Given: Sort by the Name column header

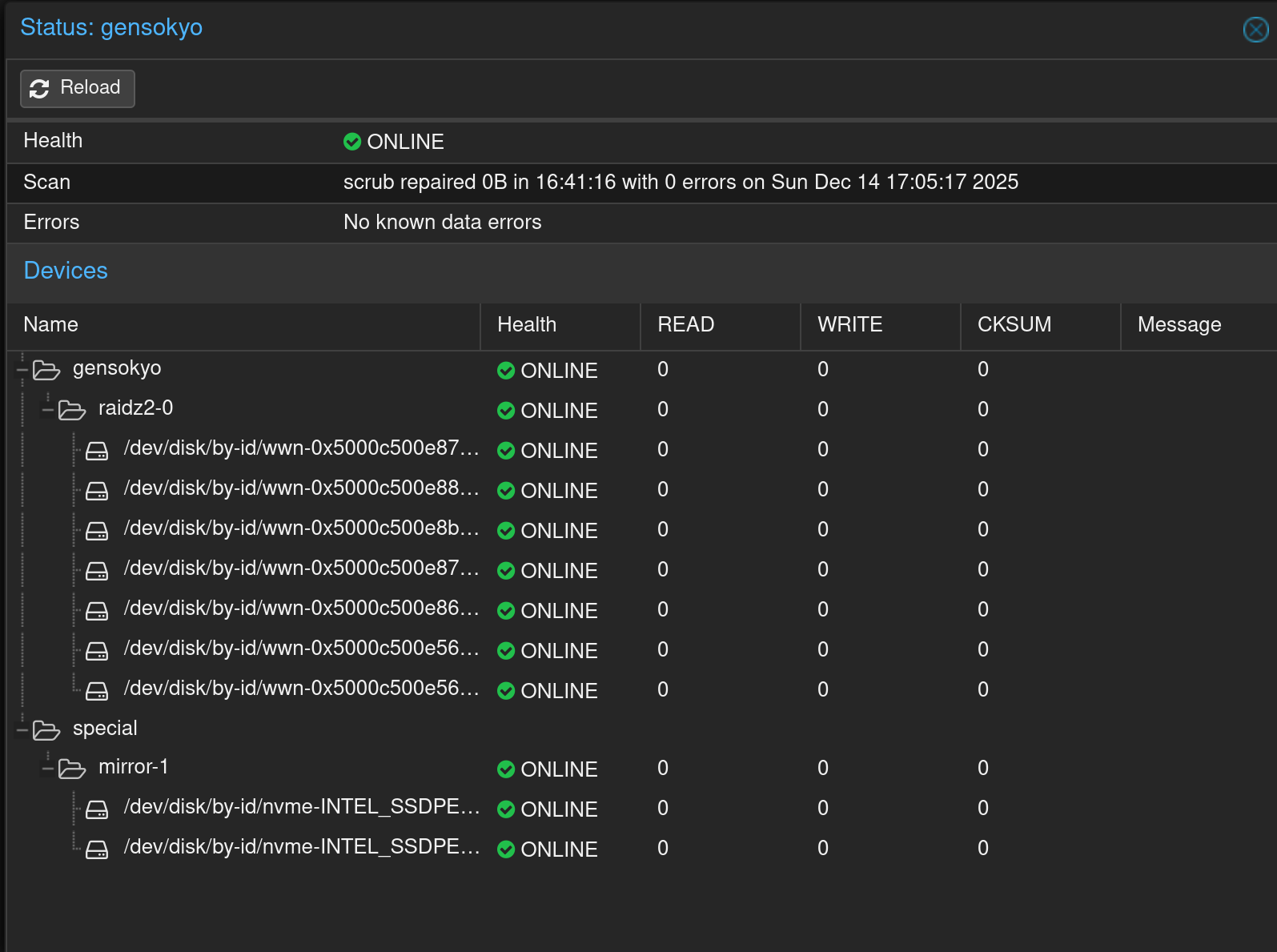Looking at the screenshot, I should 243,325.
